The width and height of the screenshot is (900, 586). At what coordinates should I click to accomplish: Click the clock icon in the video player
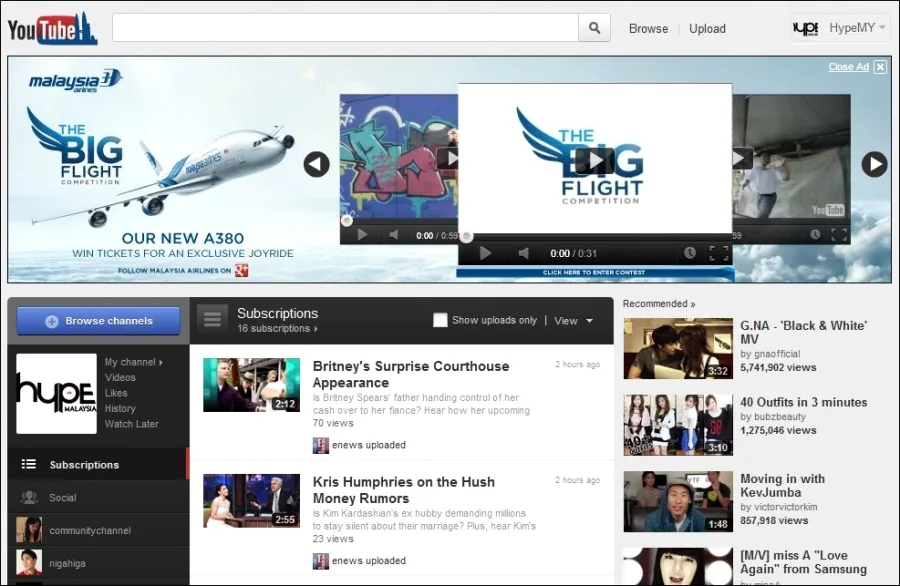click(689, 253)
